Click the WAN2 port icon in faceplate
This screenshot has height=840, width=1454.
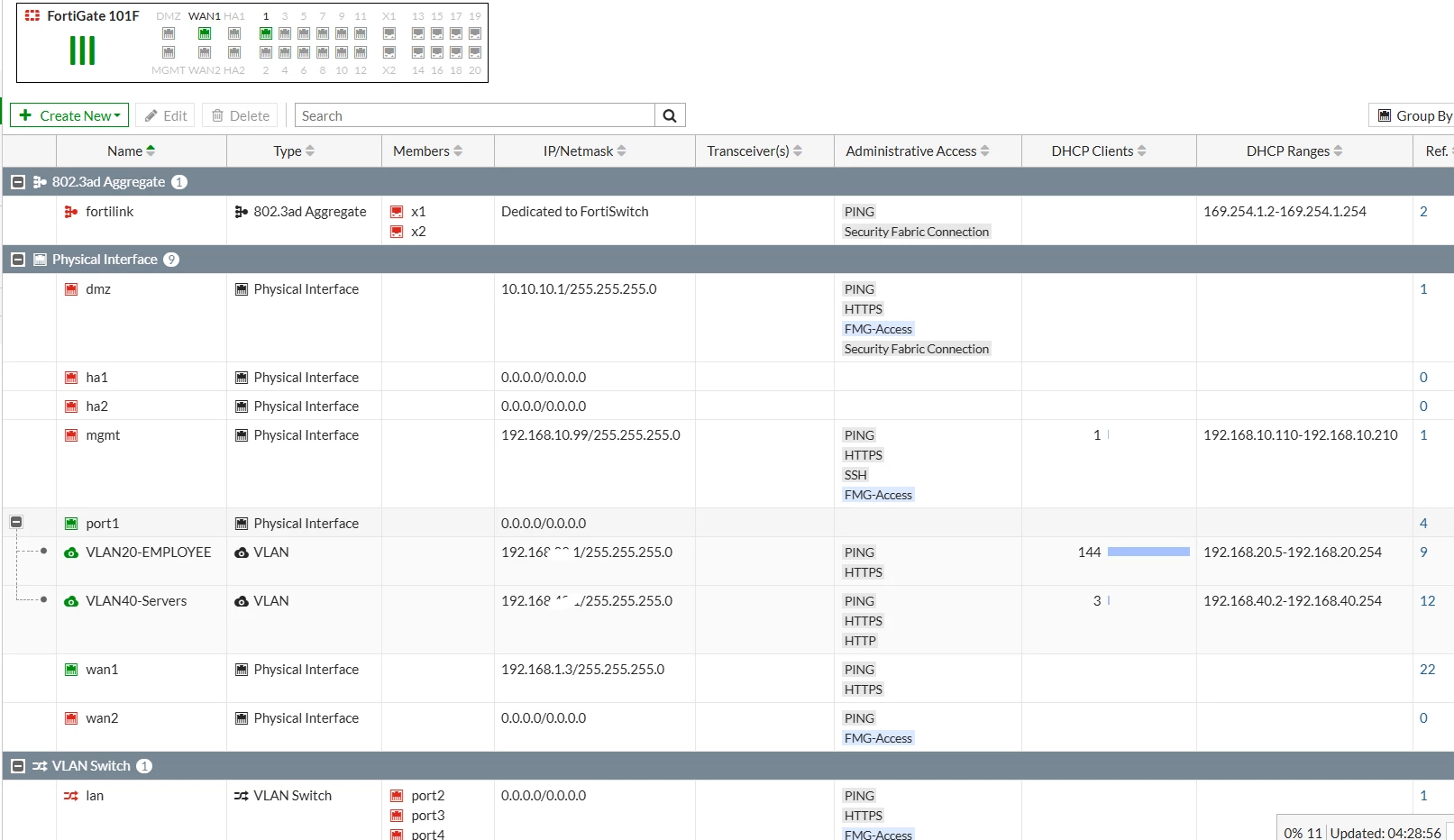tap(205, 52)
